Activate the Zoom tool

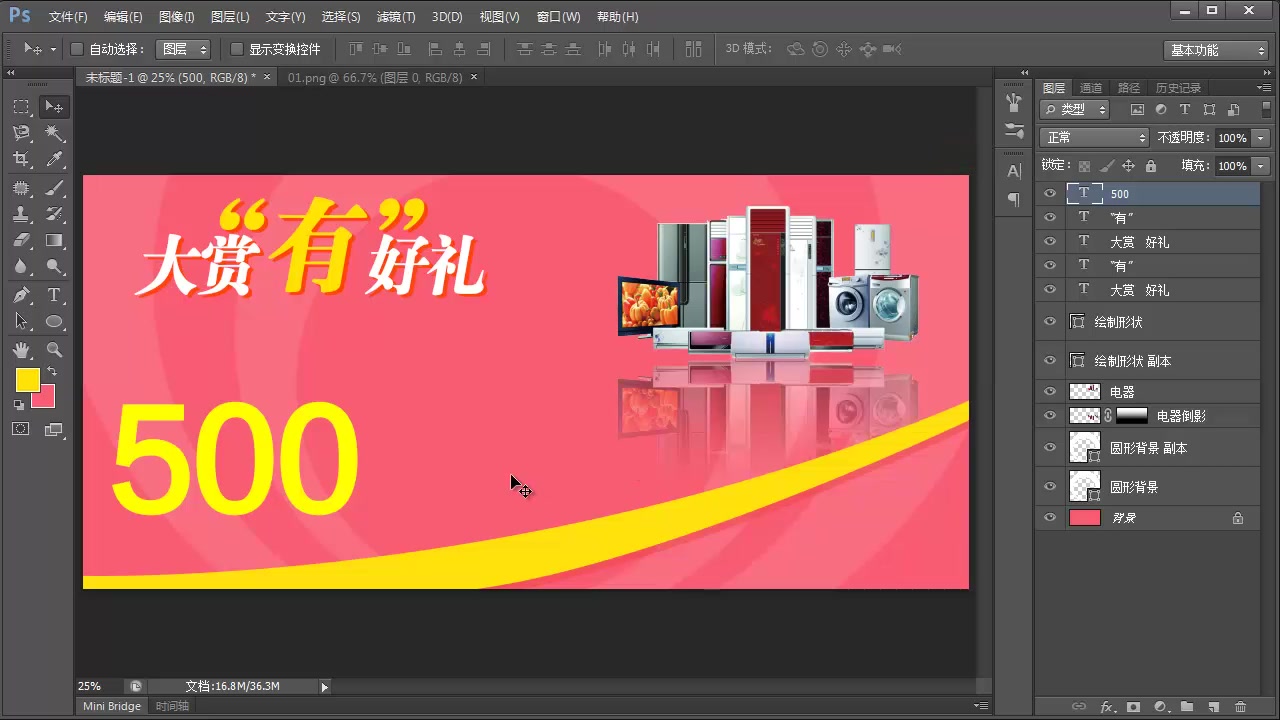click(x=54, y=349)
